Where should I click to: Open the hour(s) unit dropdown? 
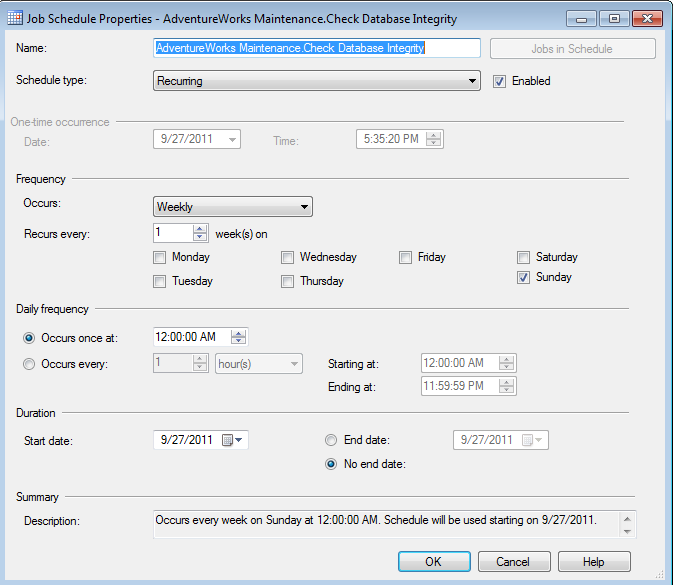click(259, 364)
